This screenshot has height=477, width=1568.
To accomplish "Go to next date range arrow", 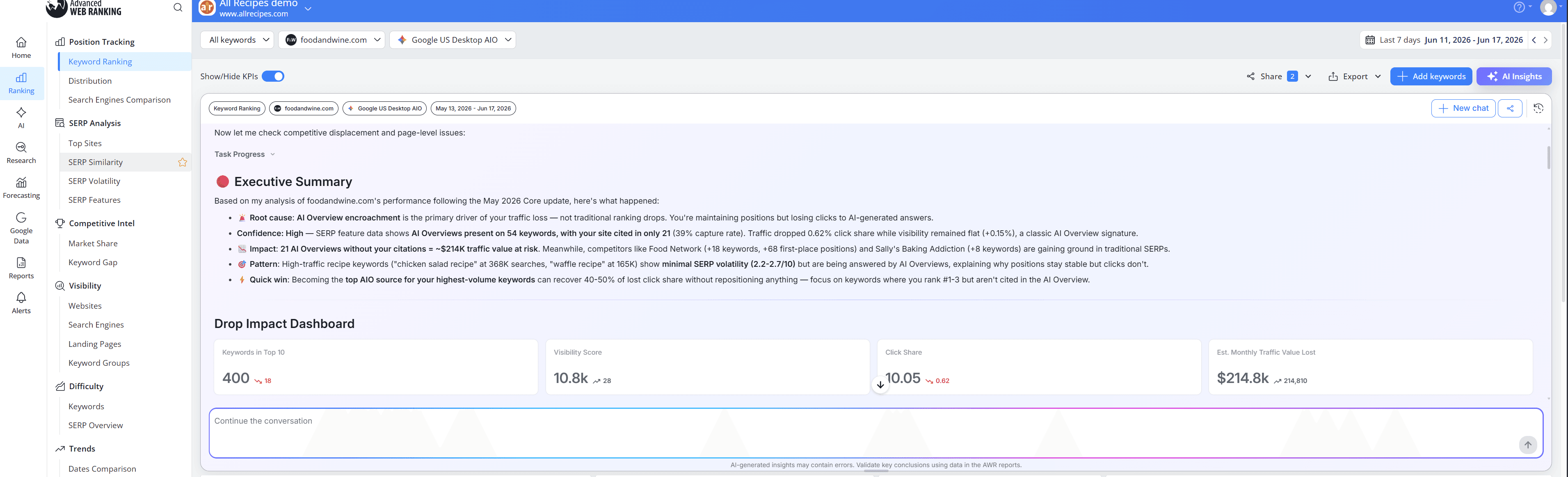I will (x=1545, y=39).
